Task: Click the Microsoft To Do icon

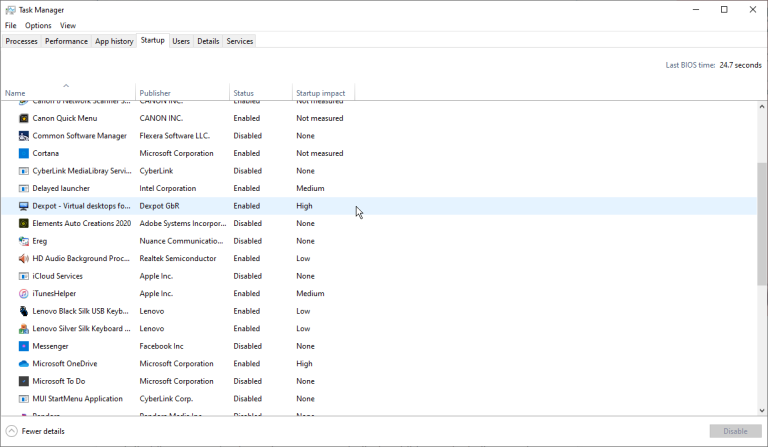Action: click(x=24, y=381)
